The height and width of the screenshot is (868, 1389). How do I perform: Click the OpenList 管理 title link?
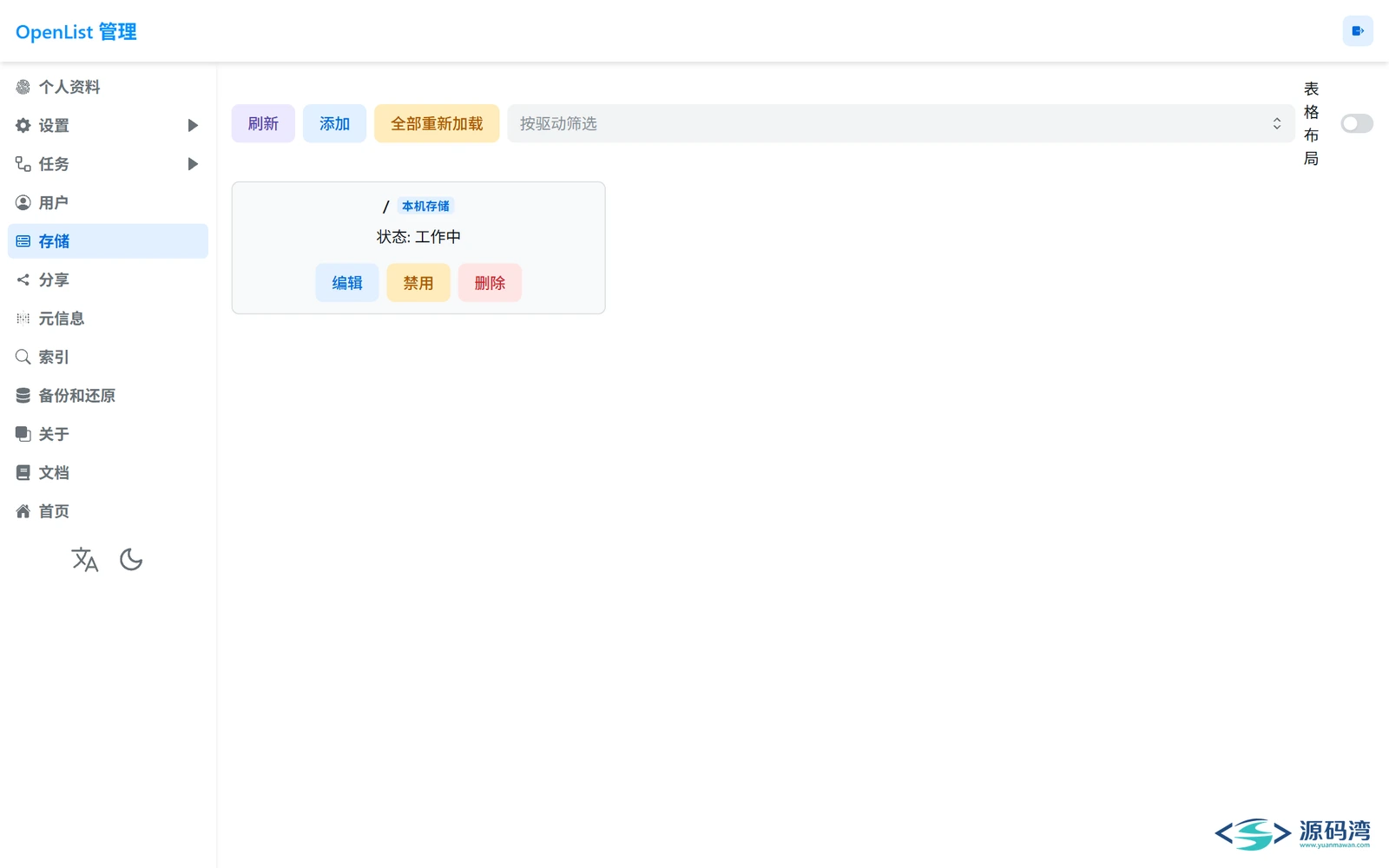[x=76, y=32]
